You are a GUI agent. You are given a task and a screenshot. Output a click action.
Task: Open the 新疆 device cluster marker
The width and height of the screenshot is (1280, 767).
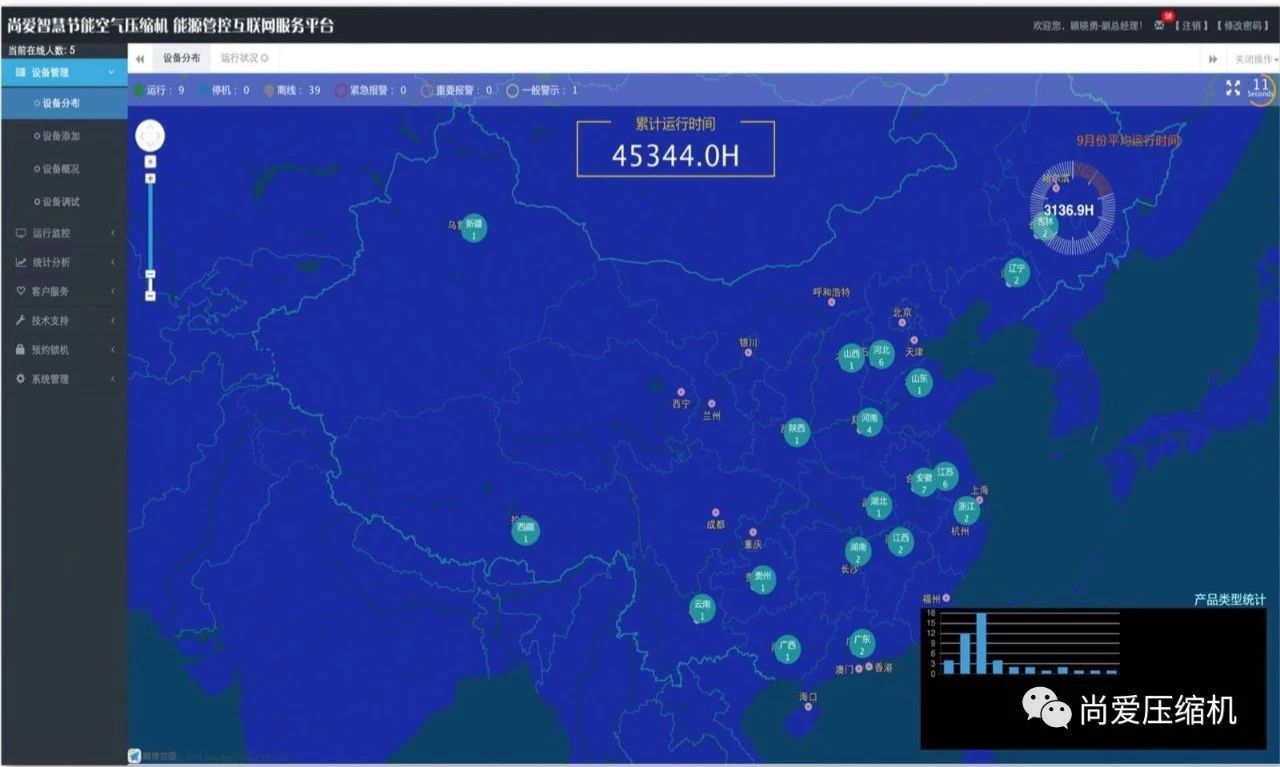474,229
